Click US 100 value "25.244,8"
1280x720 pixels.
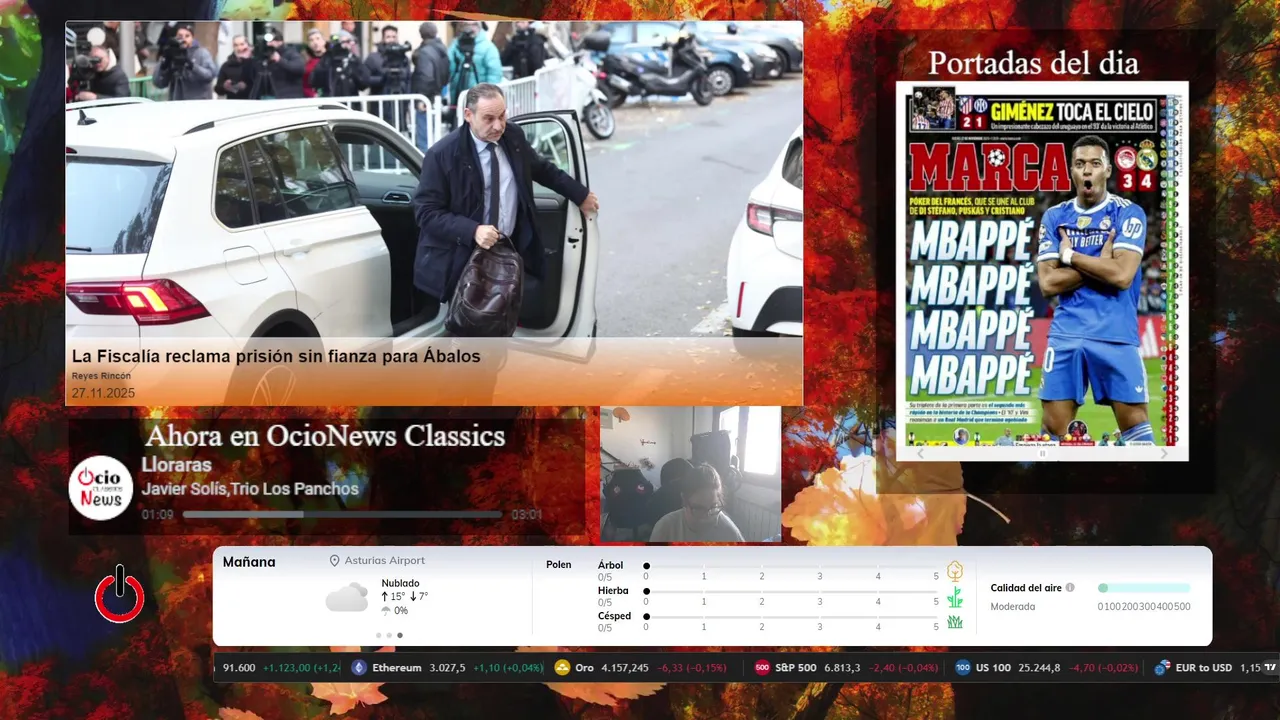(x=1039, y=668)
